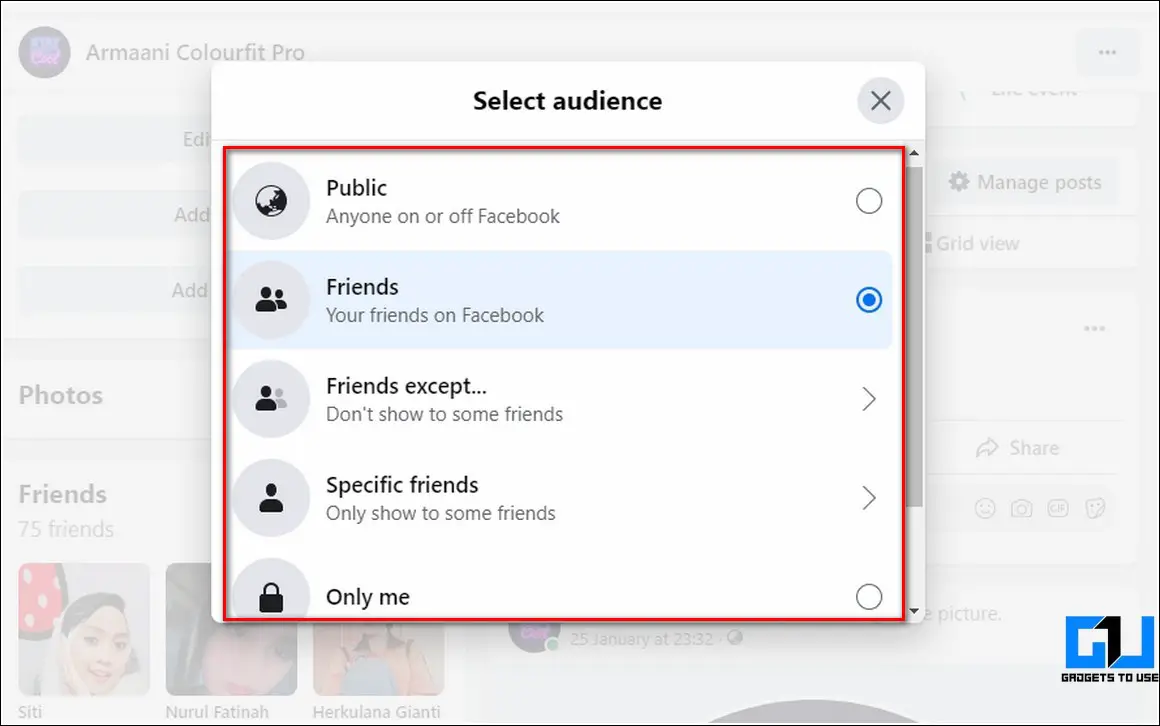
Task: Select the Public radio button
Action: (x=869, y=201)
